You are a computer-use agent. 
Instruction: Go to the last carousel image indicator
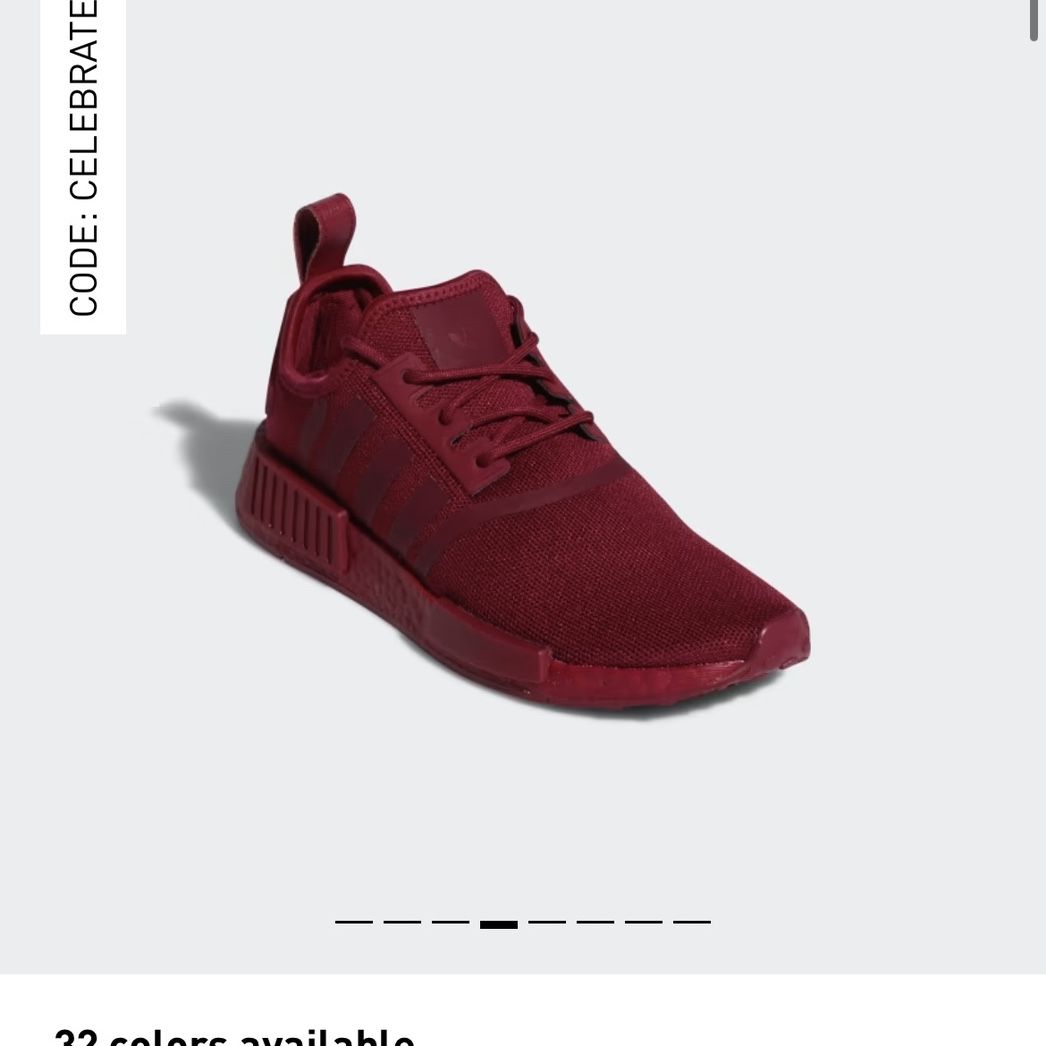(x=692, y=923)
